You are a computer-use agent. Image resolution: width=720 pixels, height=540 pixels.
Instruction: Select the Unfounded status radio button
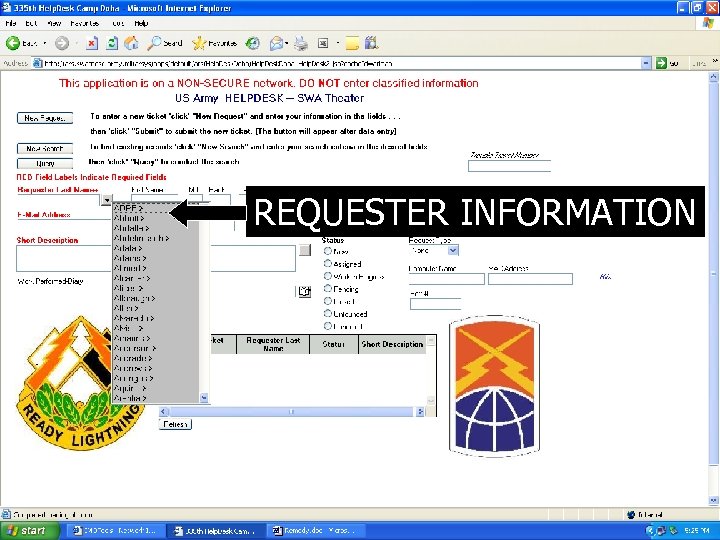(x=328, y=314)
